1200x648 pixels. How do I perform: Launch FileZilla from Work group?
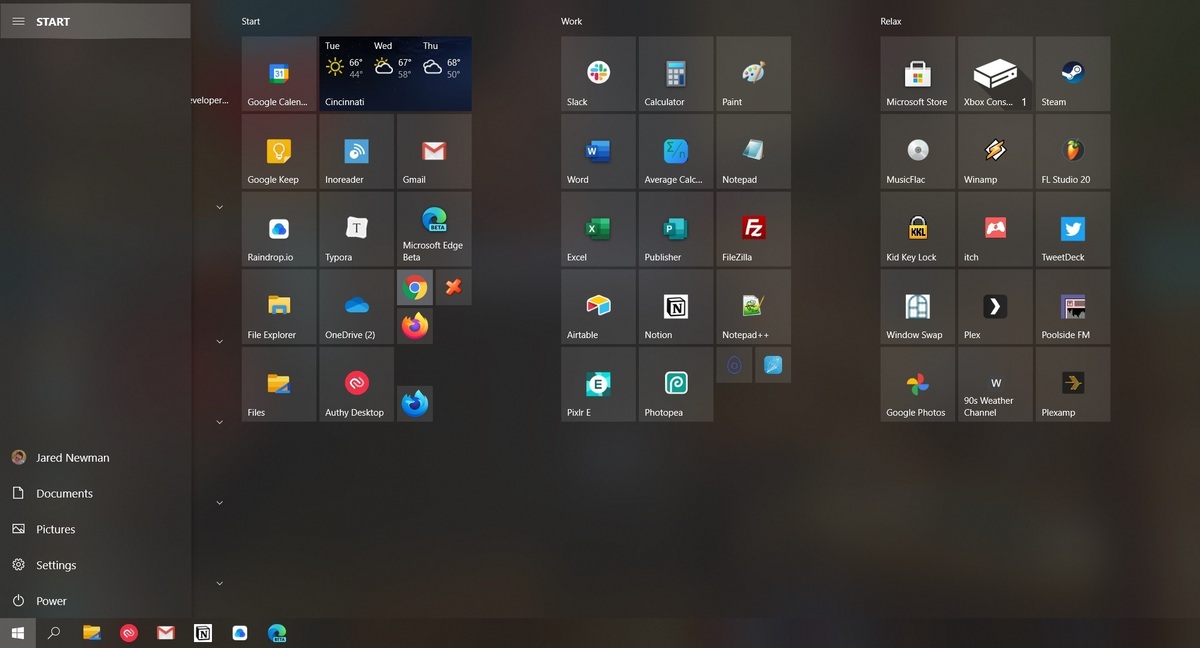(753, 229)
